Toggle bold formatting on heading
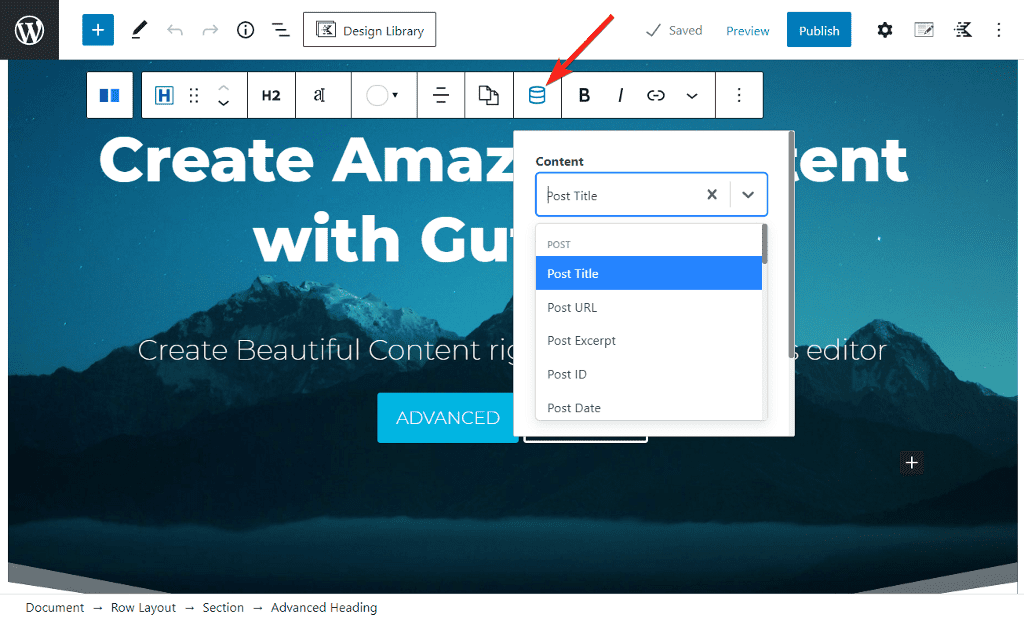Viewport: 1024px width, 618px height. pos(585,95)
